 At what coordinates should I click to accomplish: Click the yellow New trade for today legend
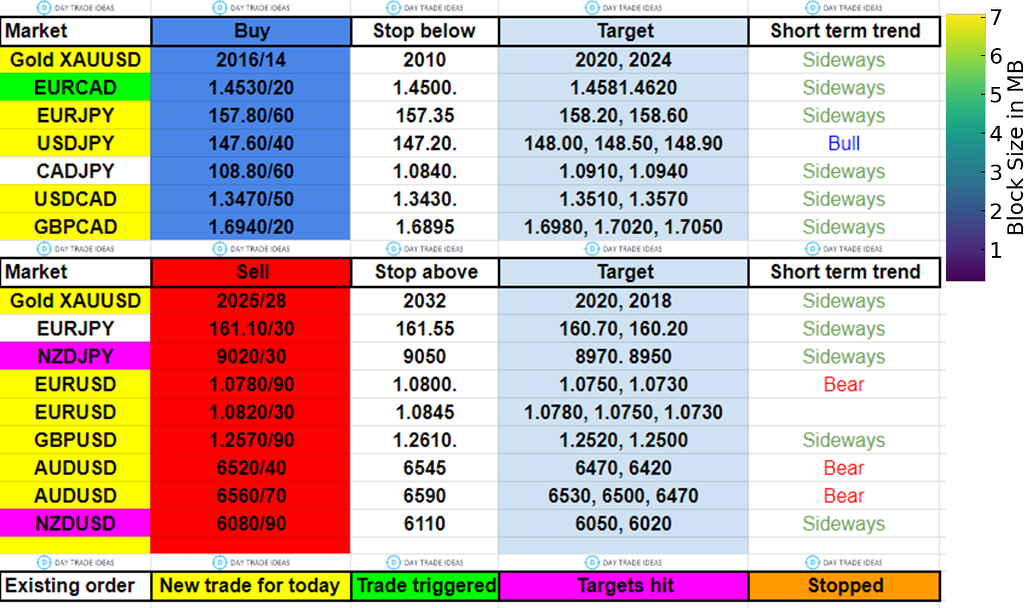[x=250, y=586]
